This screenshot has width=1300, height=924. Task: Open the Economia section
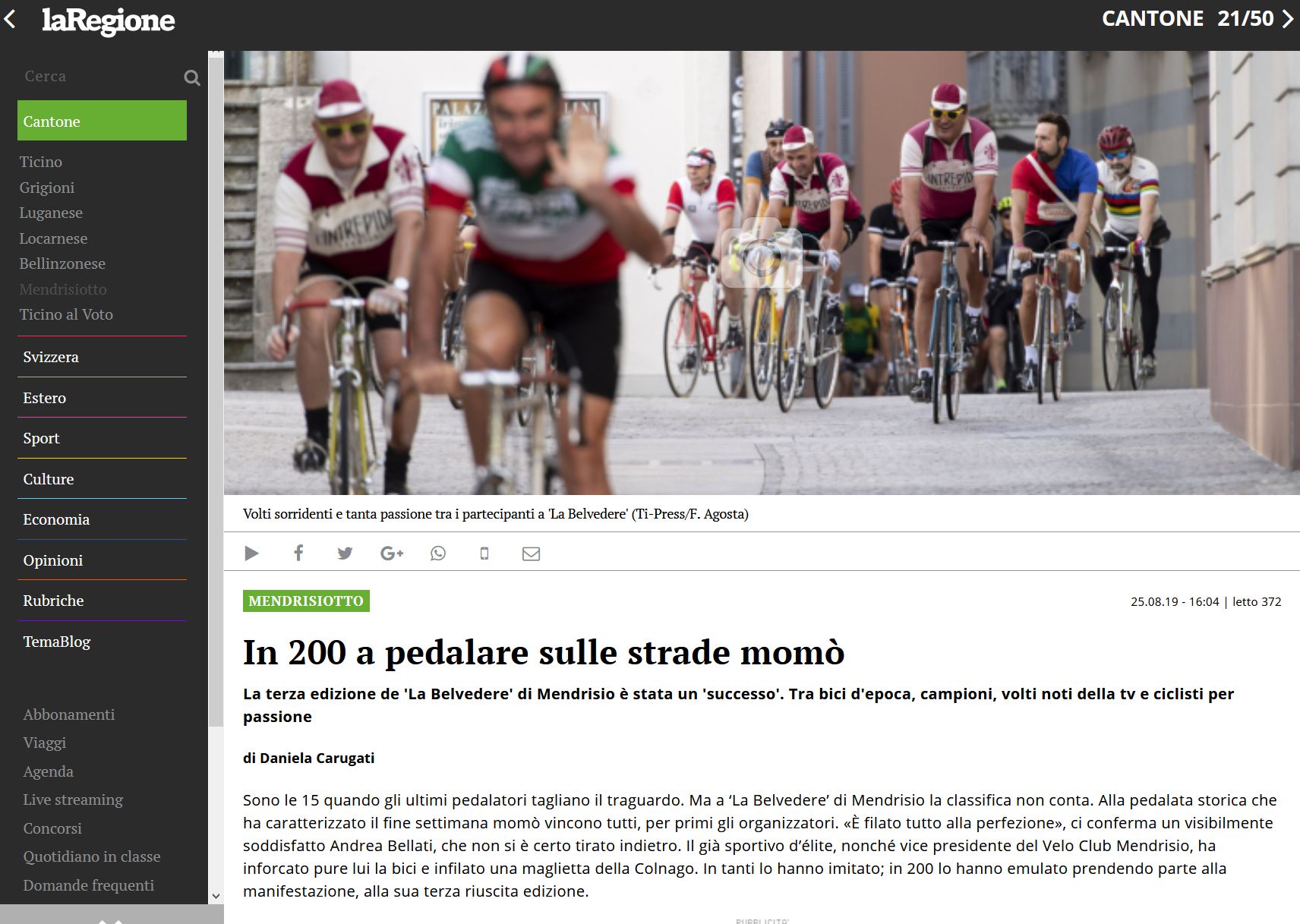coord(56,519)
